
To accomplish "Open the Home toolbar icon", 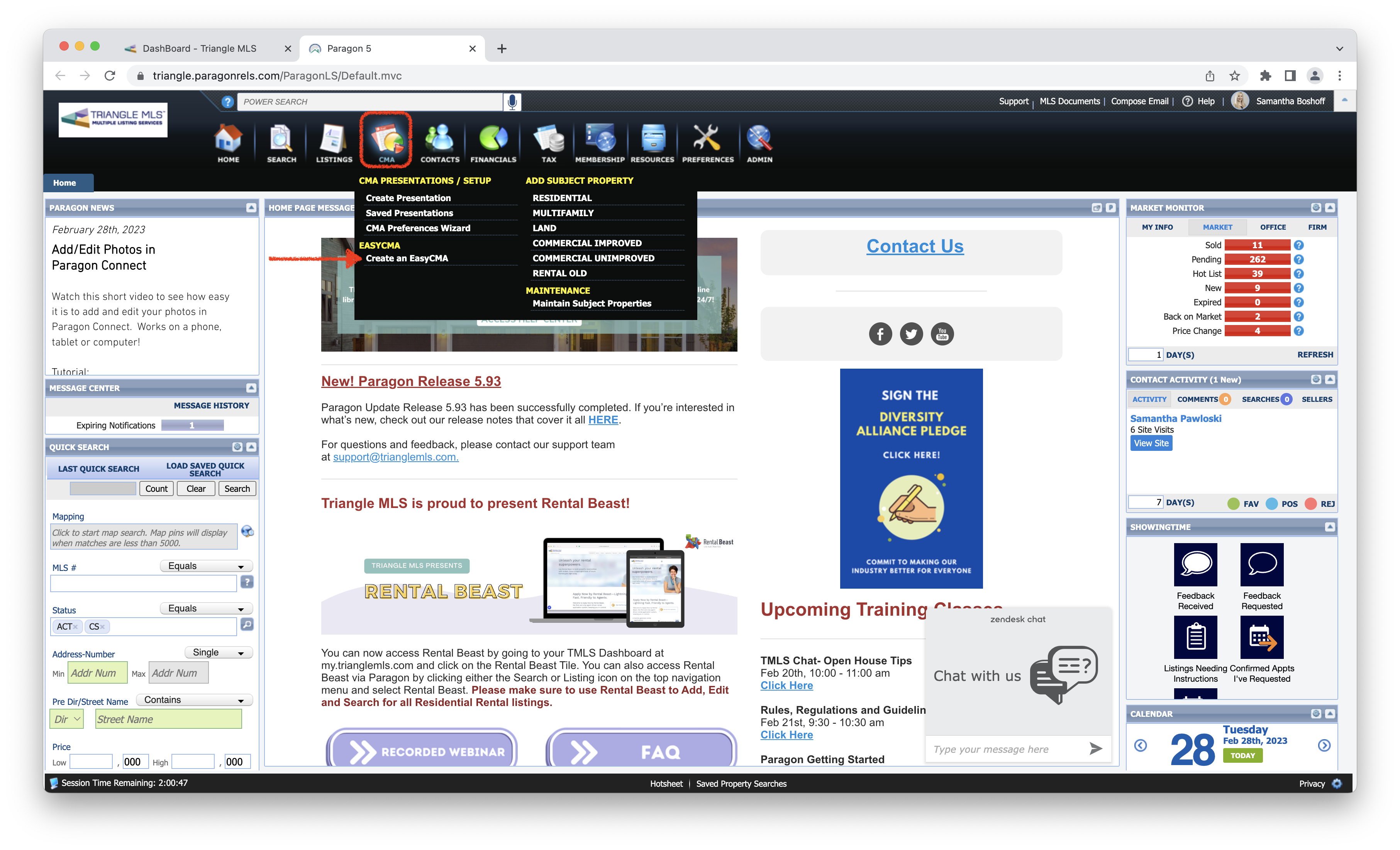I will pos(228,143).
